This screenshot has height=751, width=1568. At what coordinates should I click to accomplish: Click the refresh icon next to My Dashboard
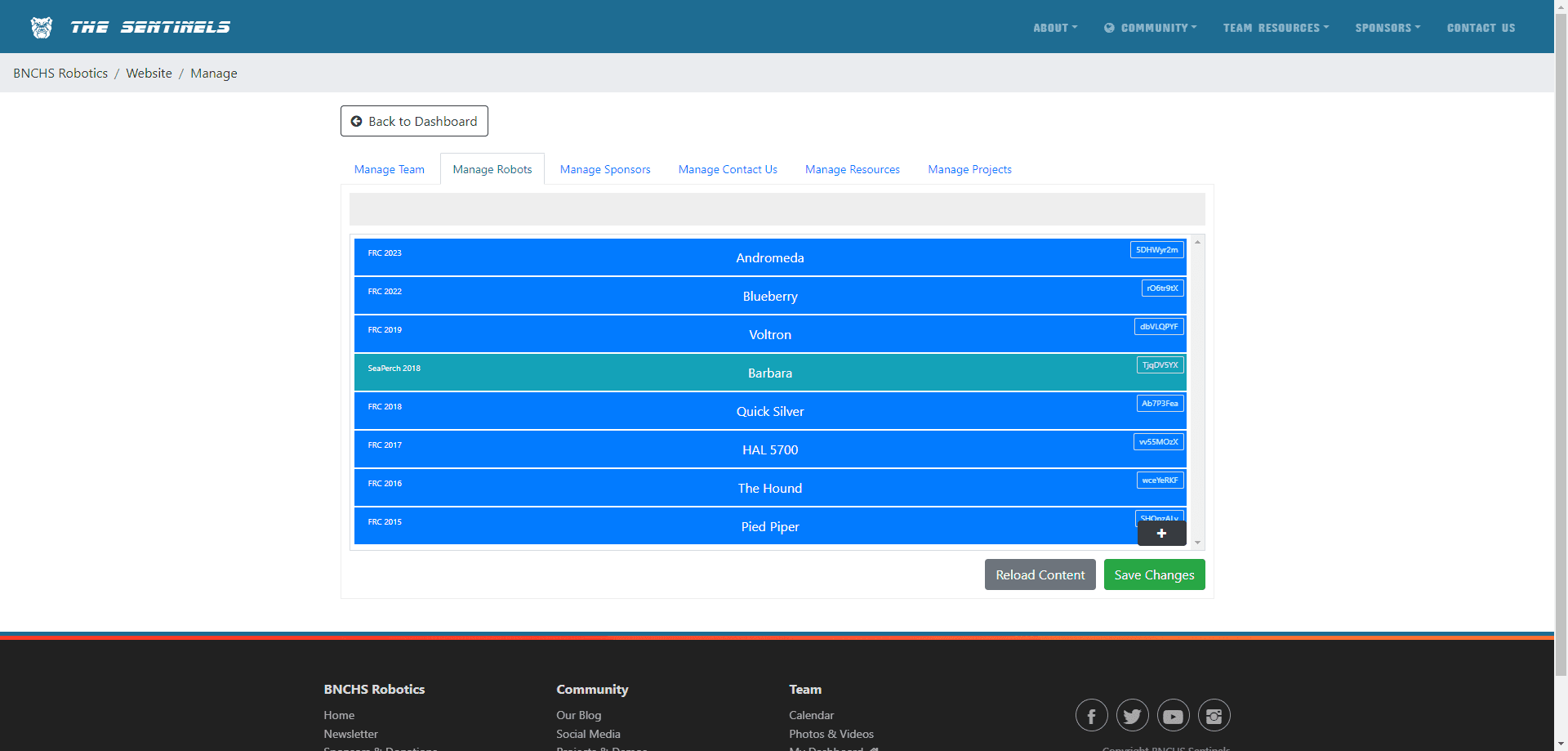pos(875,749)
